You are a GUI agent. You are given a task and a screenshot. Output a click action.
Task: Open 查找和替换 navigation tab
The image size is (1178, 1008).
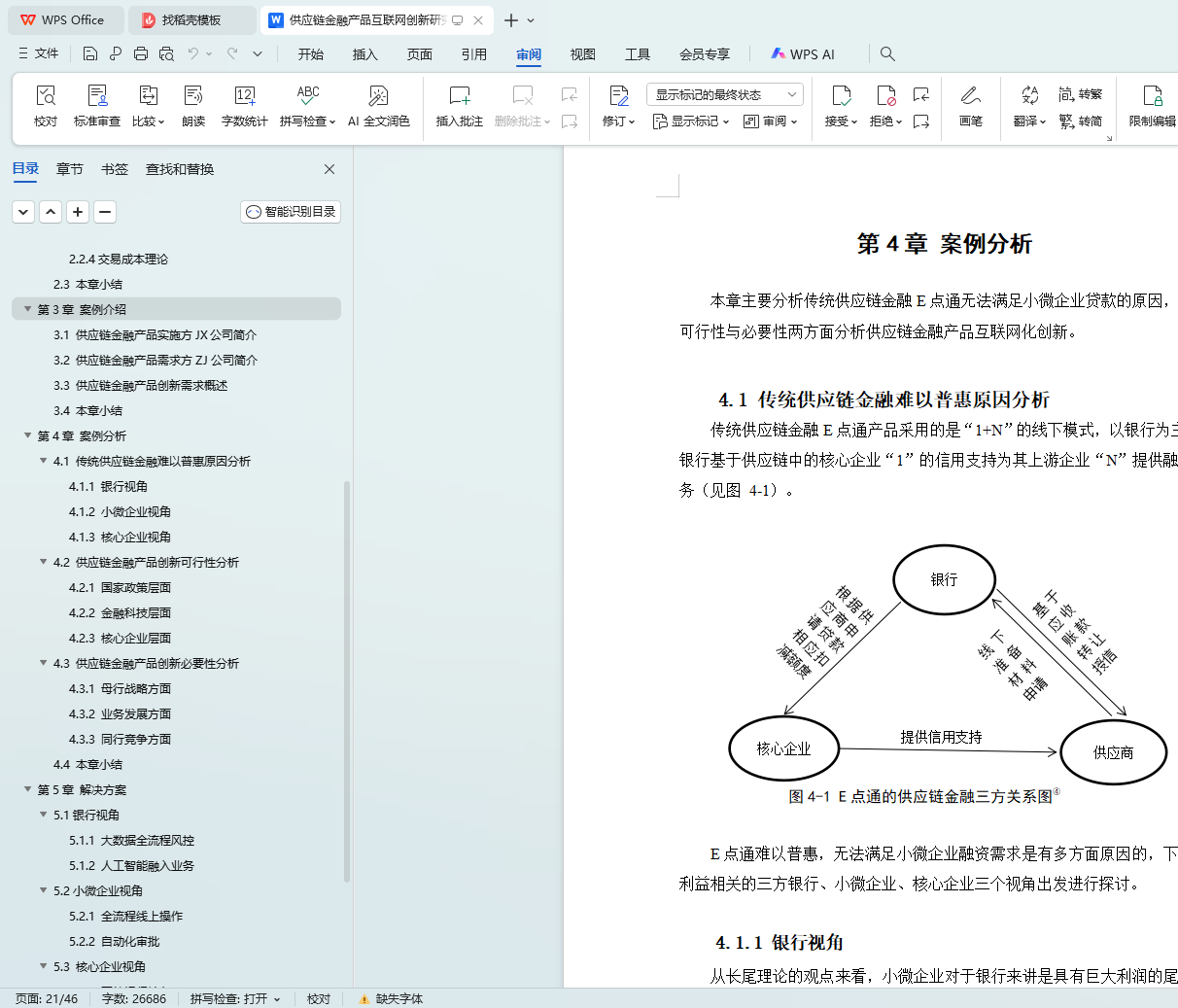pyautogui.click(x=180, y=169)
